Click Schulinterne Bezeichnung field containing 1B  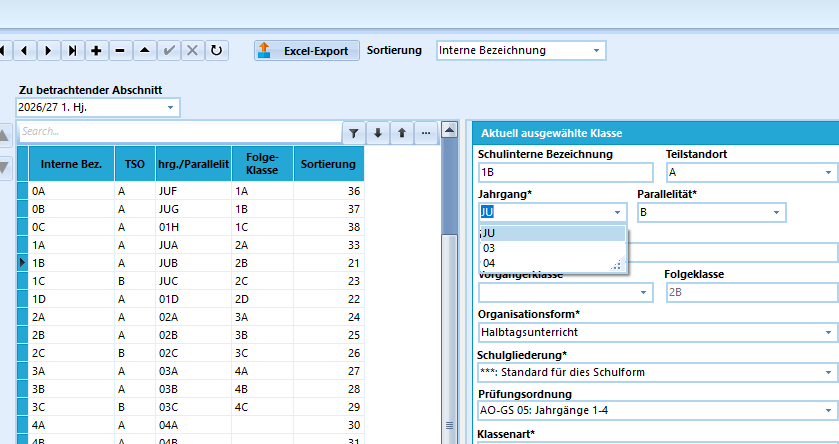pos(566,172)
